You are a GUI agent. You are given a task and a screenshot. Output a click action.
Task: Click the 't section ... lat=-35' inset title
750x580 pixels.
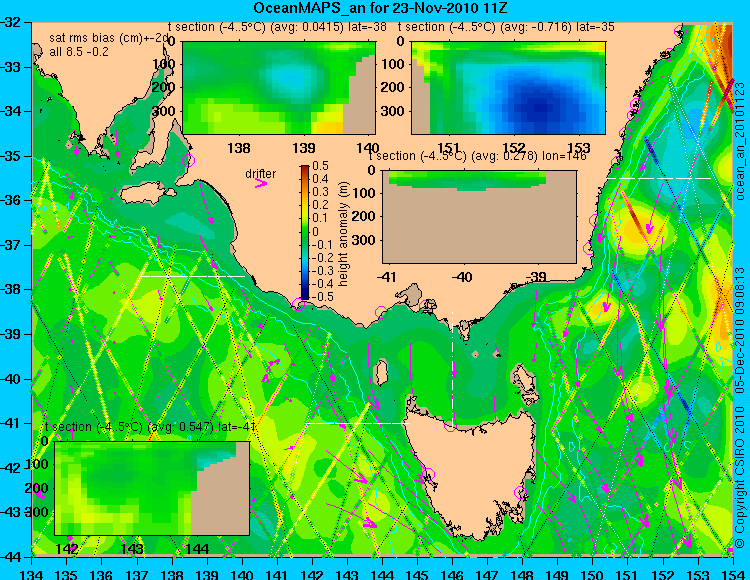click(x=506, y=27)
